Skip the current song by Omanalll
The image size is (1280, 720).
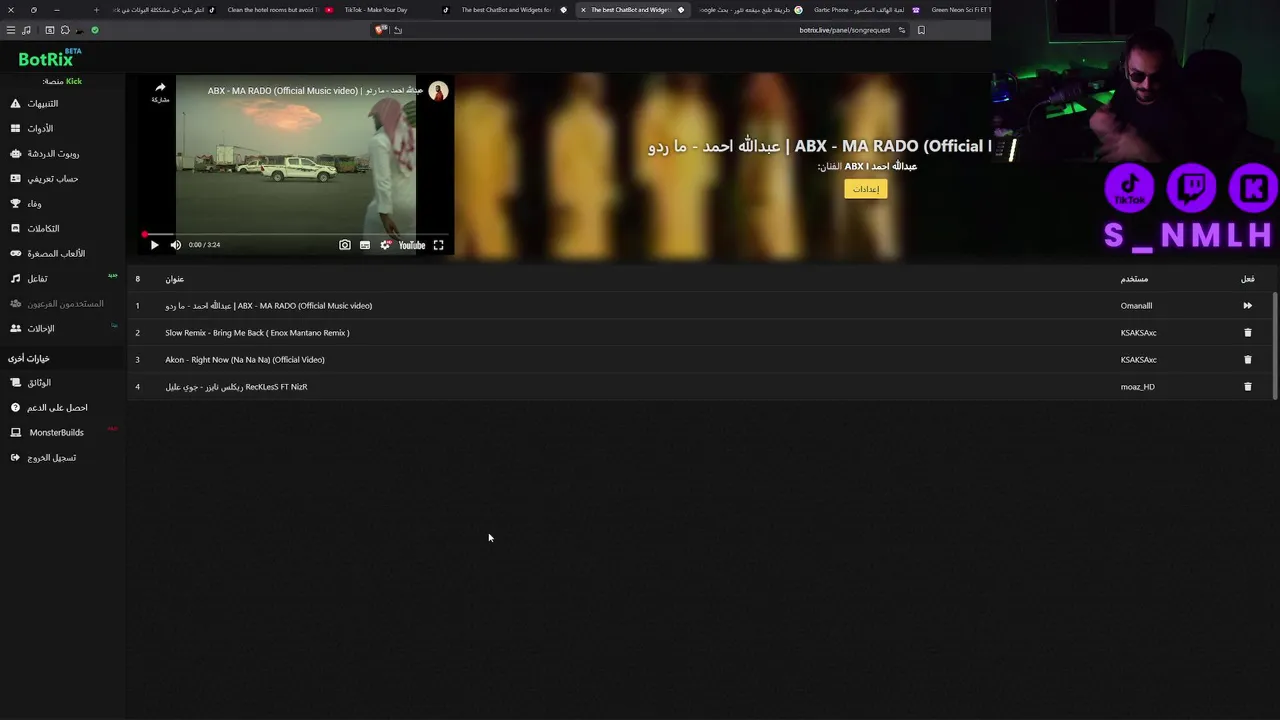tap(1247, 306)
